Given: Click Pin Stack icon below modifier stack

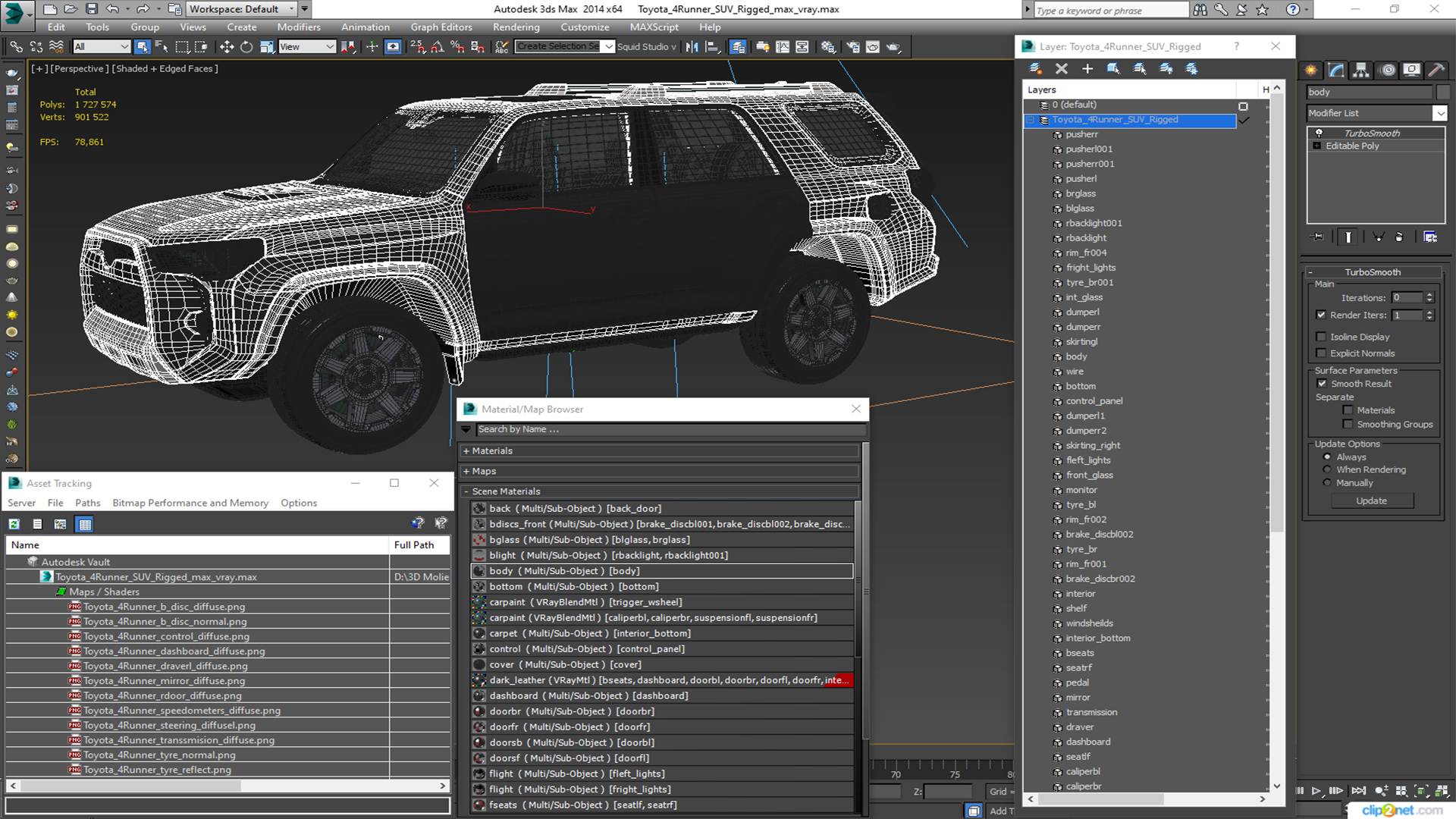Looking at the screenshot, I should coord(1318,237).
